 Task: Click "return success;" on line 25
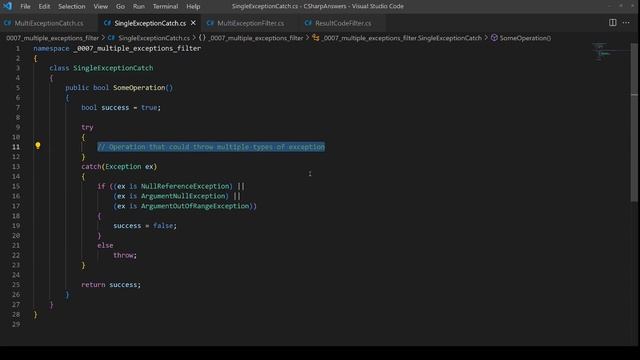pos(111,285)
